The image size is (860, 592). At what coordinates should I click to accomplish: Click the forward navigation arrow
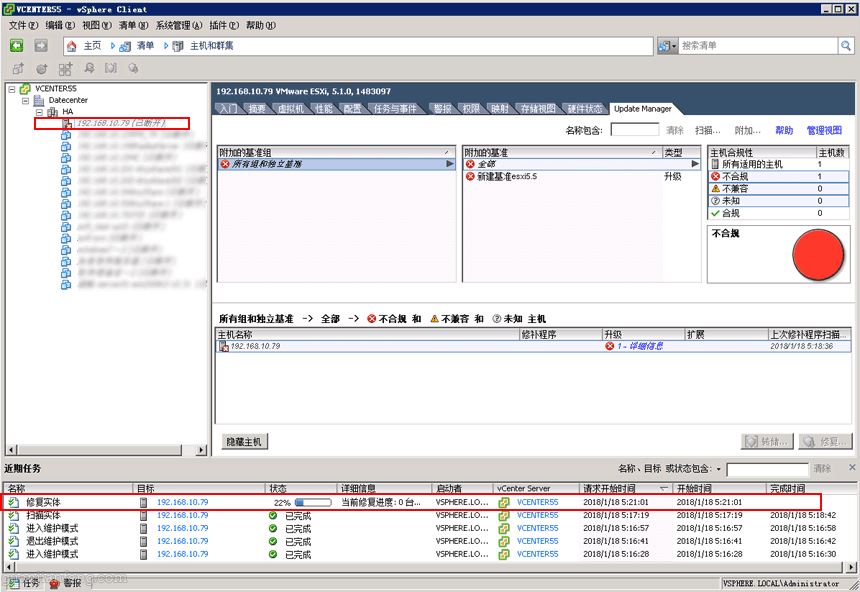(38, 45)
